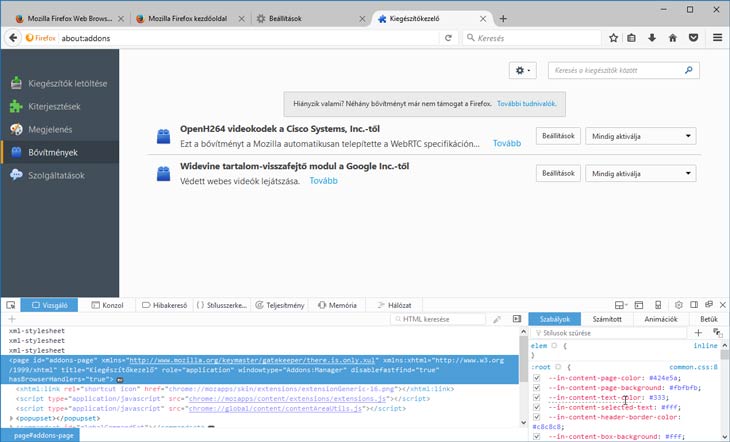This screenshot has height=442, width=730.
Task: Open the Memória devtools tab
Action: tap(337, 305)
